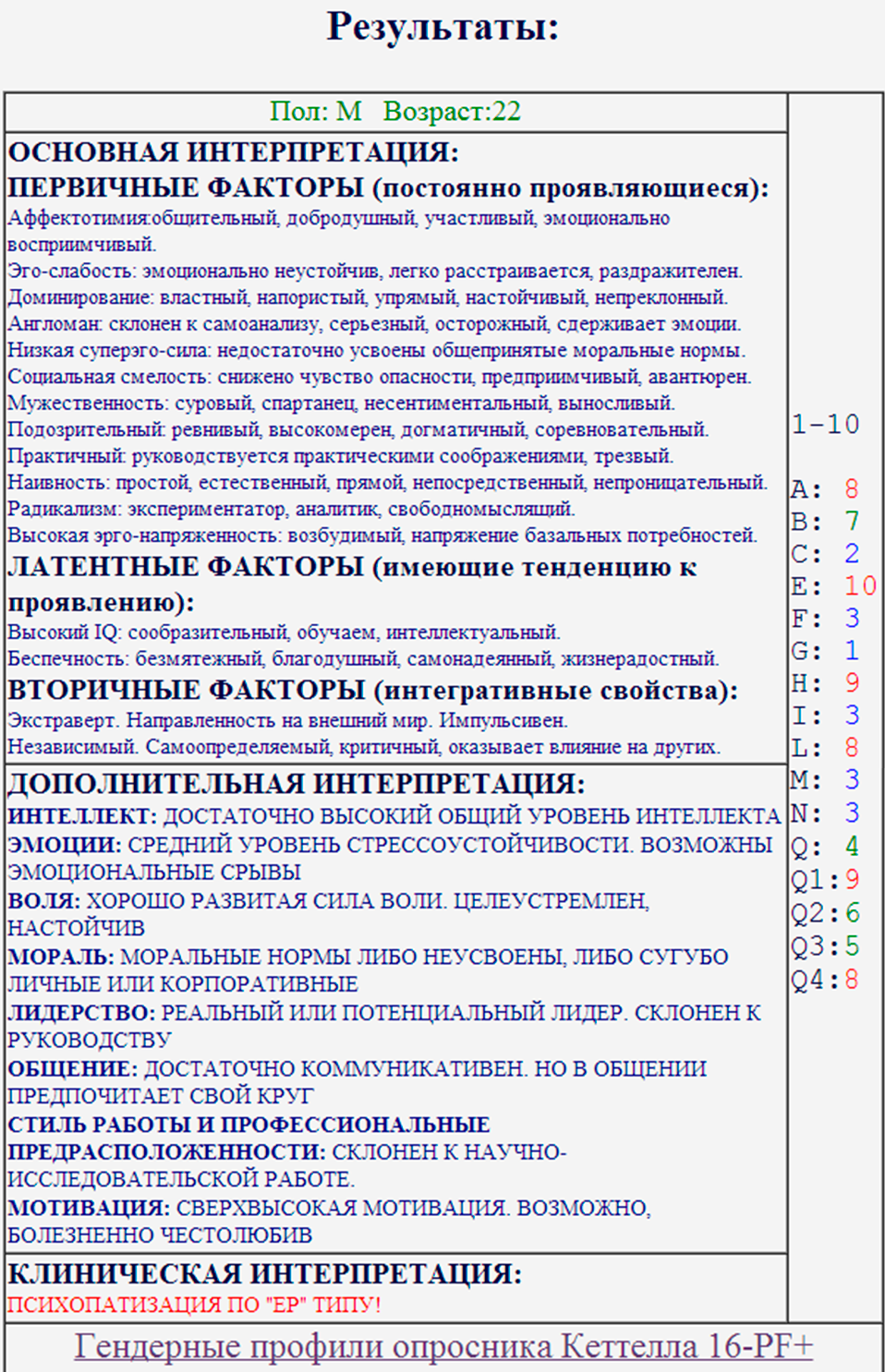The height and width of the screenshot is (1372, 885).
Task: Click the ЛИДЕРСТВО: label
Action: coord(81,1013)
